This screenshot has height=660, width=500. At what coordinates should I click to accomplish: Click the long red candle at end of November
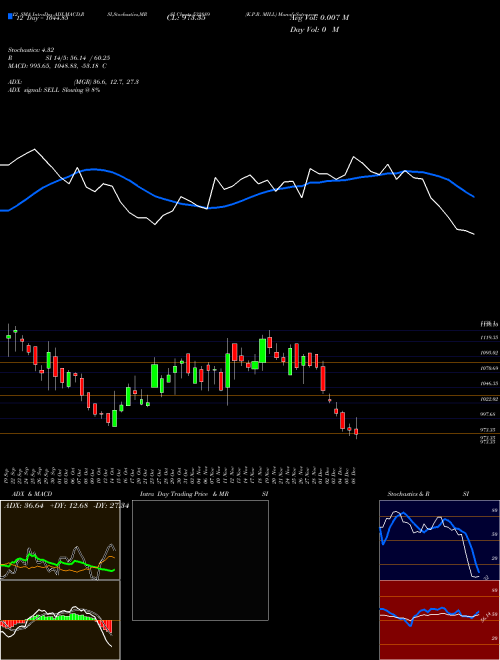pos(323,378)
